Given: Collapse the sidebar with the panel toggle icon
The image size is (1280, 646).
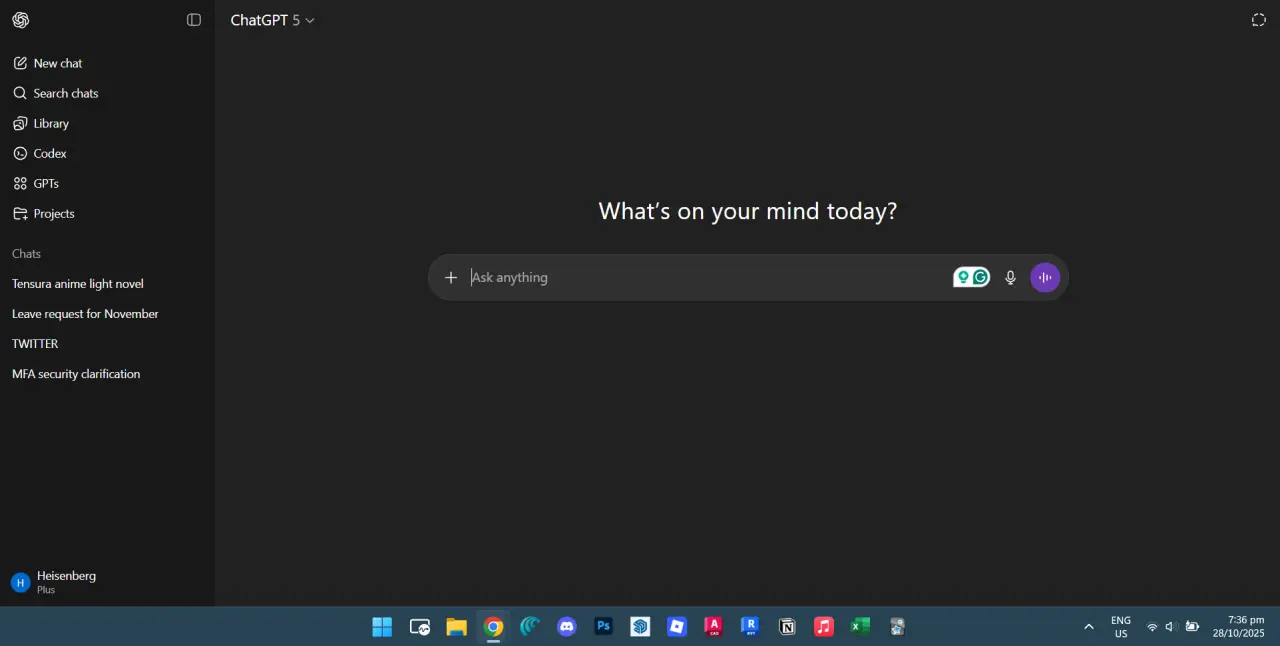Looking at the screenshot, I should point(194,20).
